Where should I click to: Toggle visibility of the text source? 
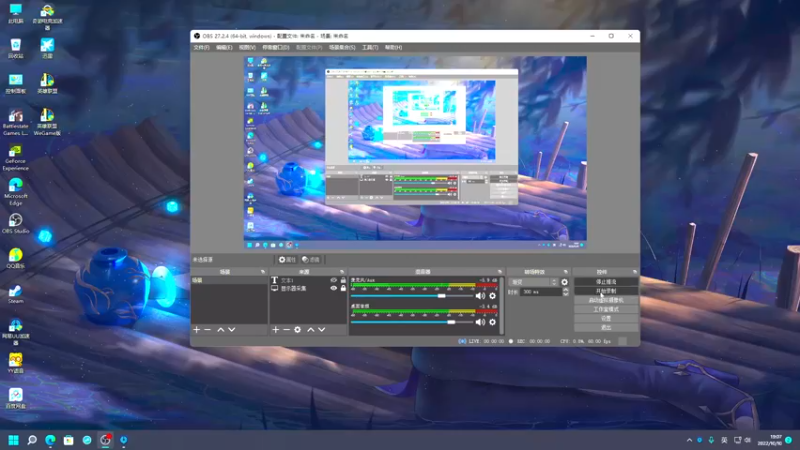click(333, 280)
